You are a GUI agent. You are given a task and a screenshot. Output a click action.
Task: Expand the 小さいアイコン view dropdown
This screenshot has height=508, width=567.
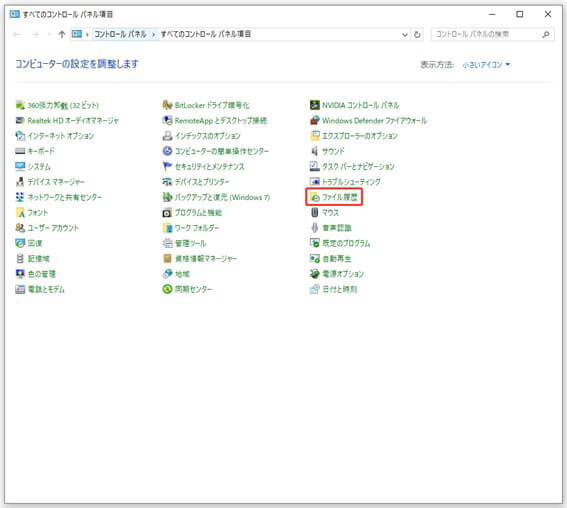coord(486,65)
